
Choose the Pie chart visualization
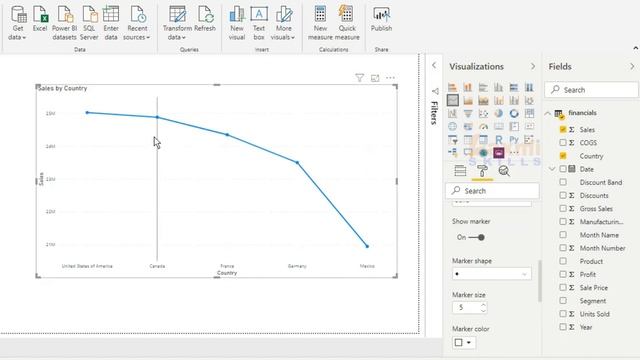pos(498,113)
